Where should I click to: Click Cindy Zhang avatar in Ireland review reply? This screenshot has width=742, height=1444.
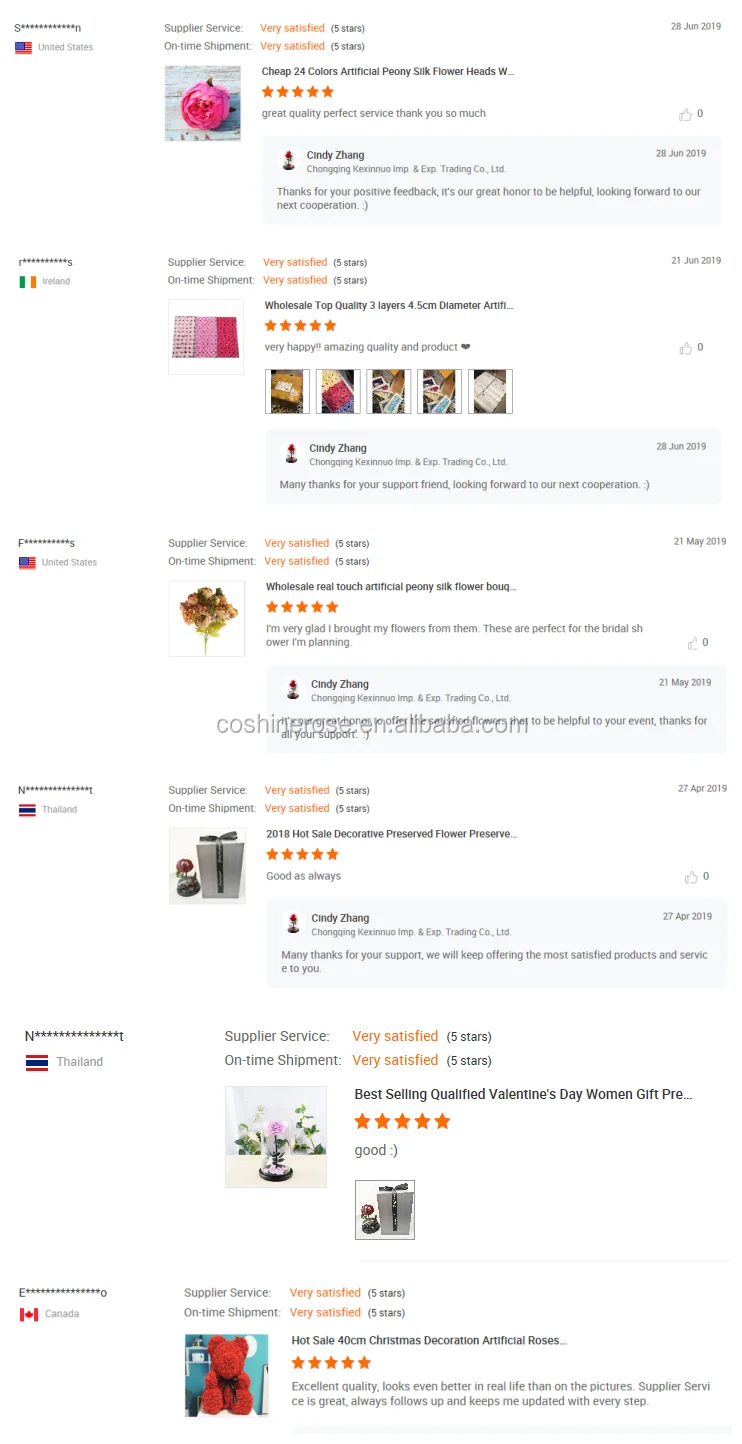(291, 454)
